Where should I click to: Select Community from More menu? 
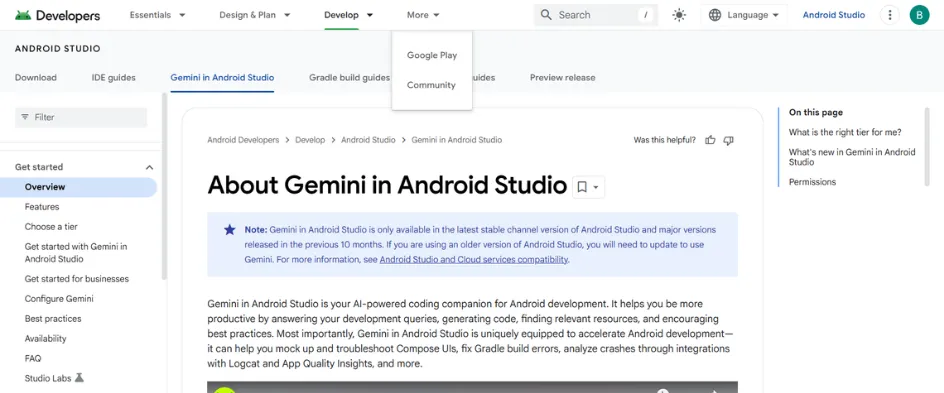[x=431, y=85]
